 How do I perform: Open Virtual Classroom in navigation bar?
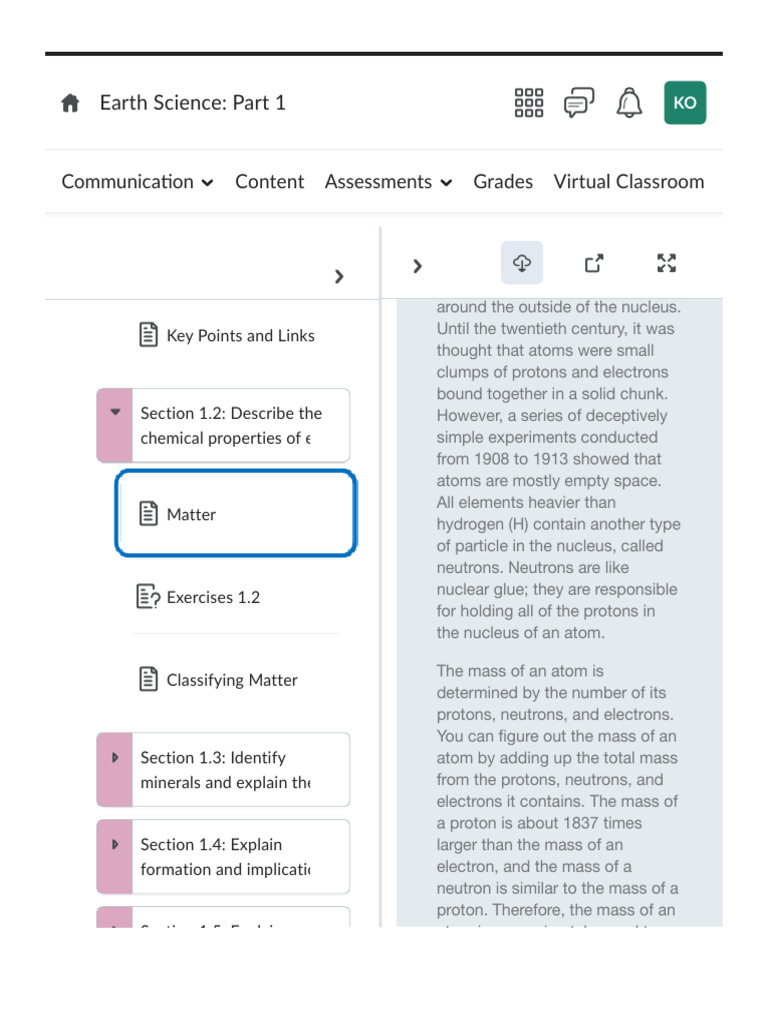tap(628, 182)
